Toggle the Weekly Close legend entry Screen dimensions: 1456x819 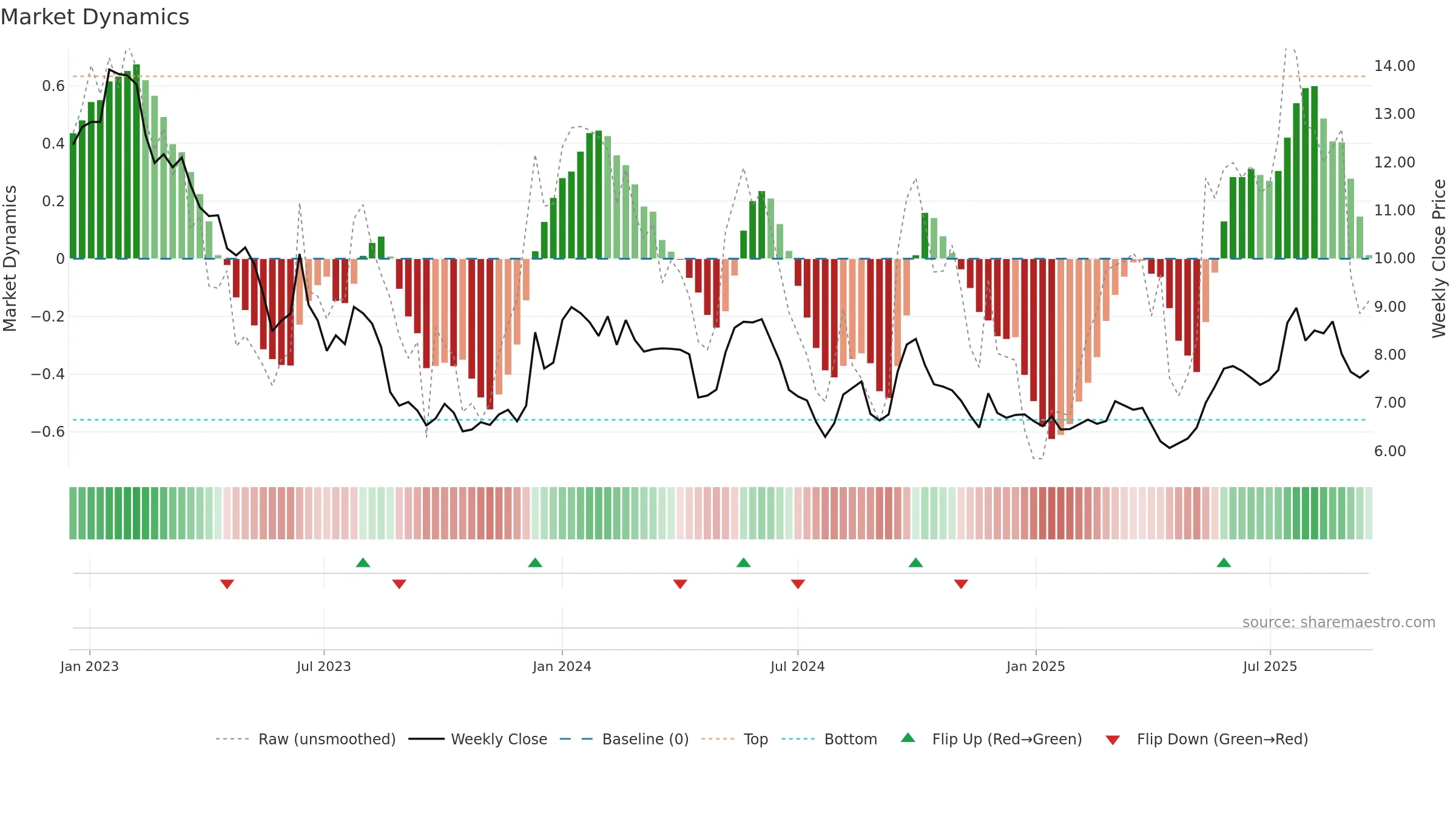pyautogui.click(x=477, y=739)
